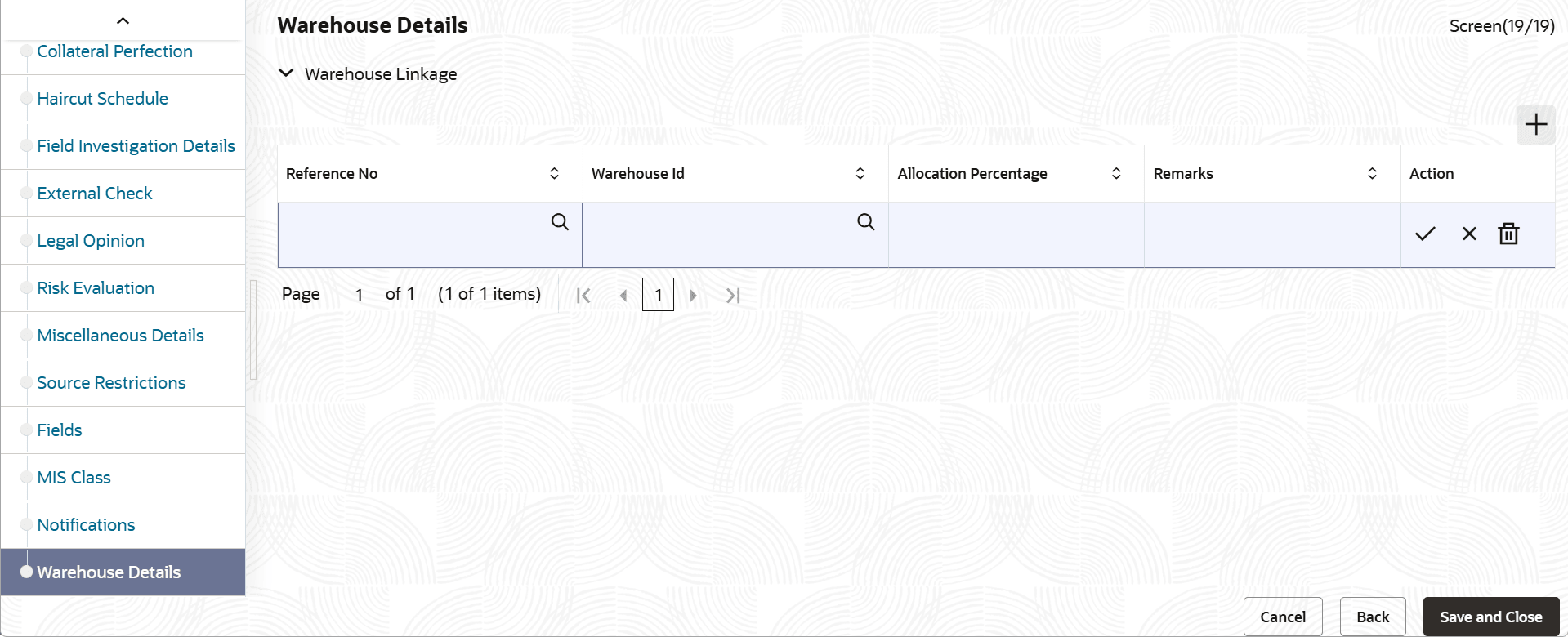Select the page number field

(658, 295)
